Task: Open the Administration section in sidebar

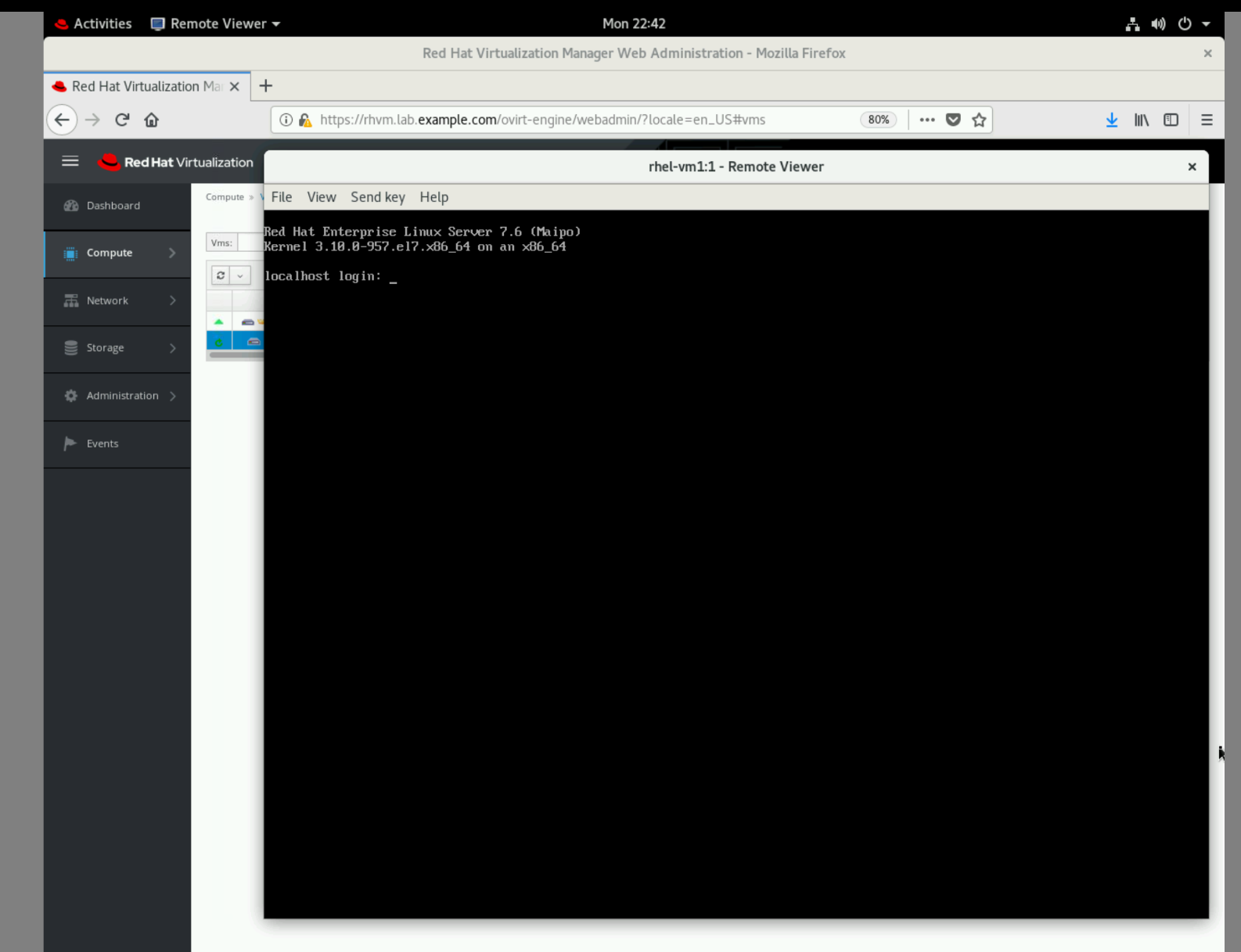Action: pos(117,396)
